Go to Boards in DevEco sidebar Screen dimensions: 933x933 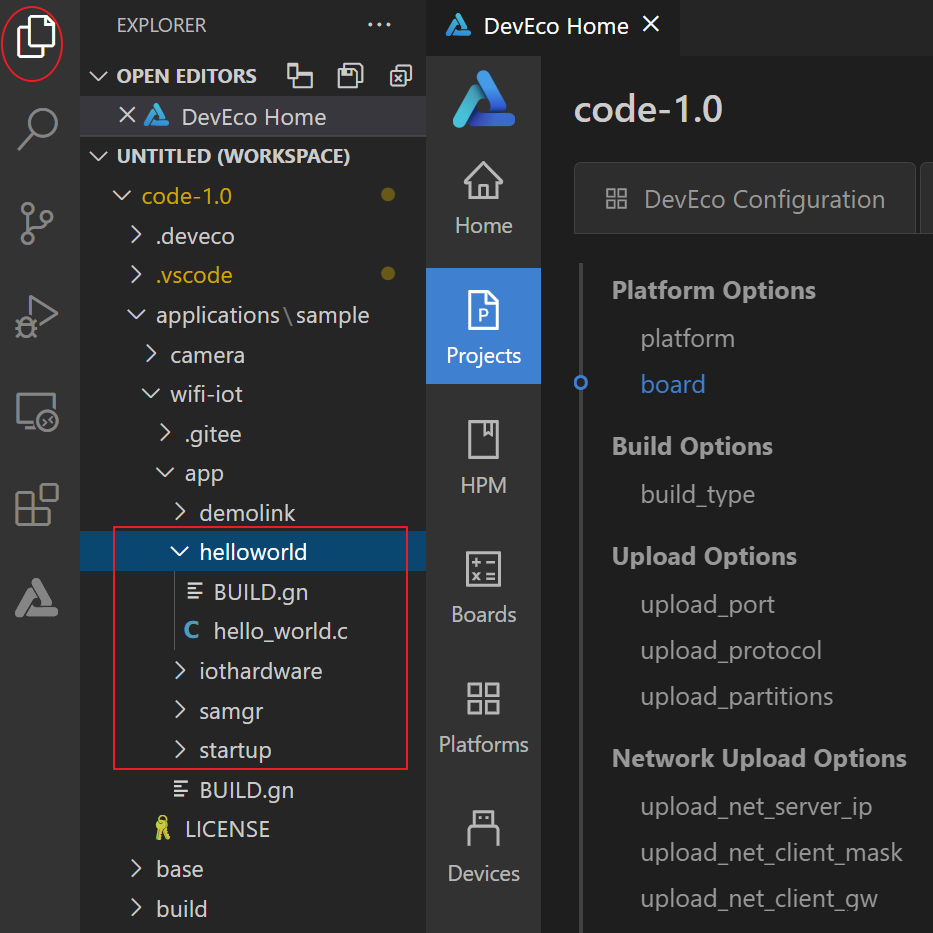point(483,587)
